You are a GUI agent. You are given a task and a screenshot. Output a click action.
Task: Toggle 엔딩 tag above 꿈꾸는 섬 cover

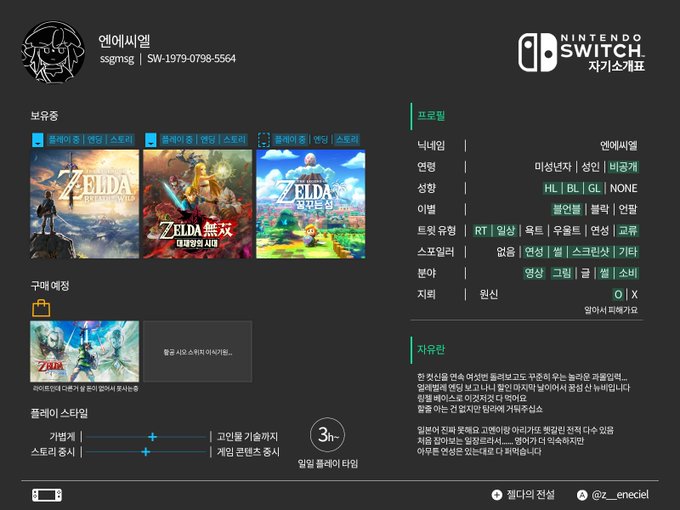point(320,140)
